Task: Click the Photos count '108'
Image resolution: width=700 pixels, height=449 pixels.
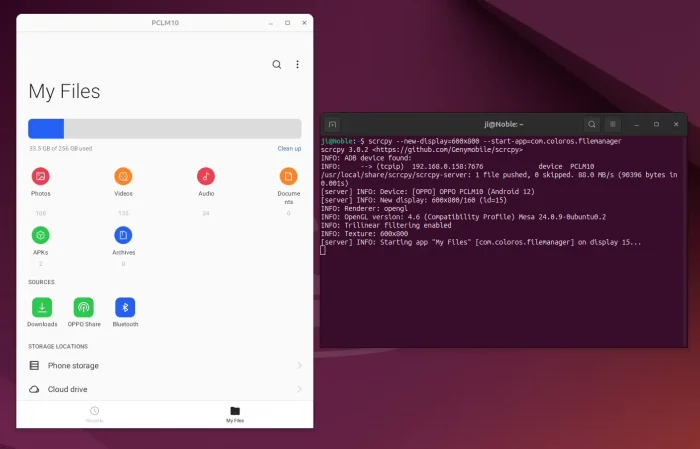Action: tap(41, 213)
